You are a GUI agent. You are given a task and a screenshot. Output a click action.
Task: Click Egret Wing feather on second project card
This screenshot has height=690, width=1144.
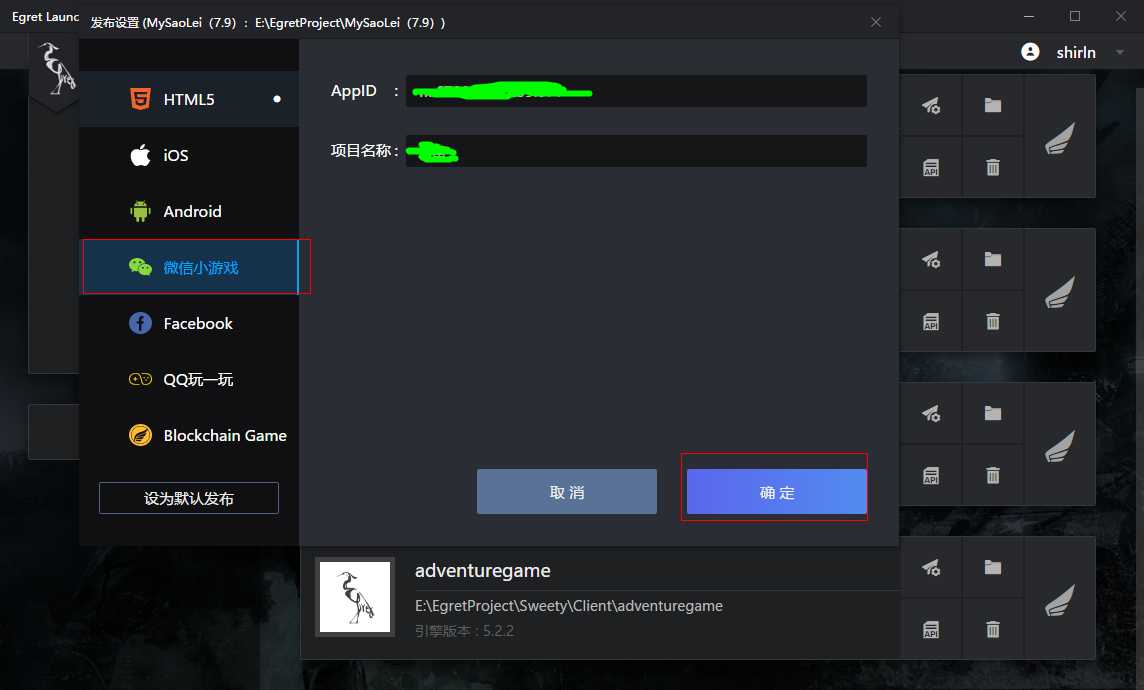(1059, 291)
